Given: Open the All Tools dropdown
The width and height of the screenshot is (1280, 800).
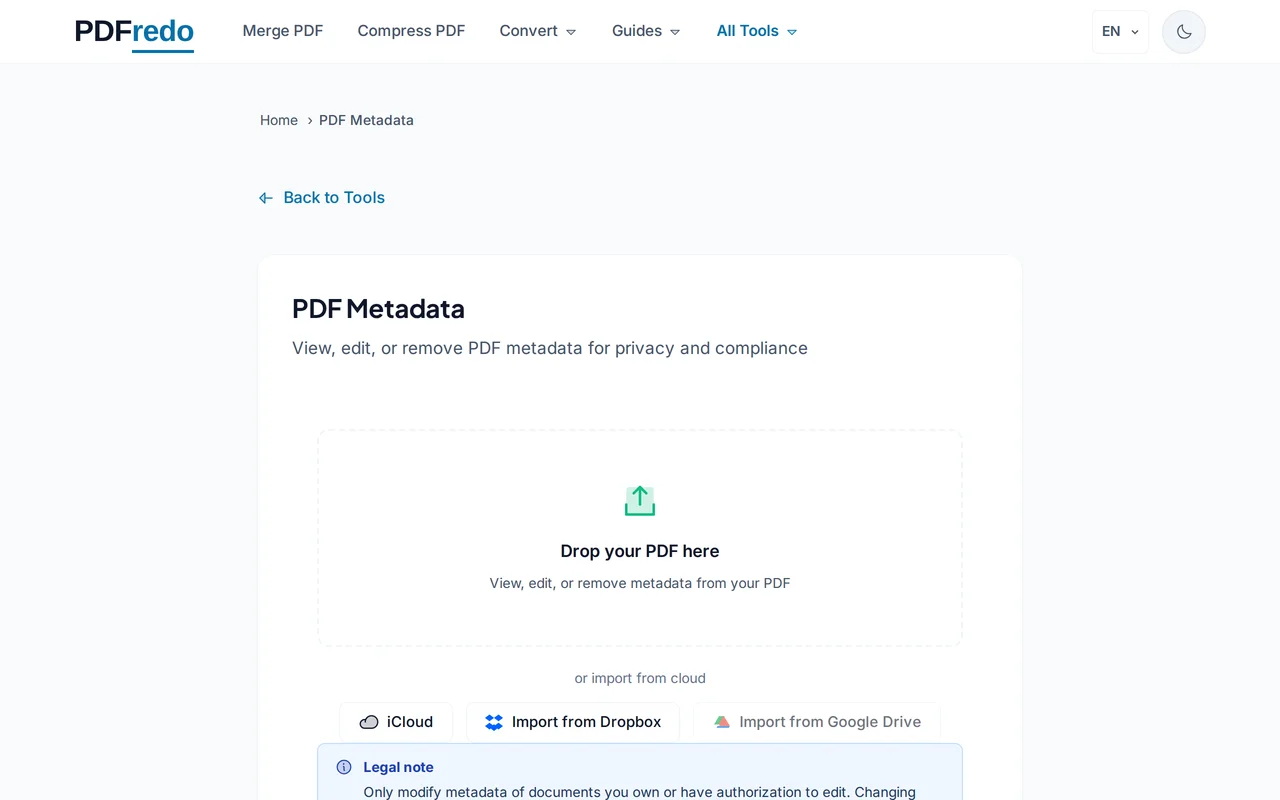Looking at the screenshot, I should (756, 31).
